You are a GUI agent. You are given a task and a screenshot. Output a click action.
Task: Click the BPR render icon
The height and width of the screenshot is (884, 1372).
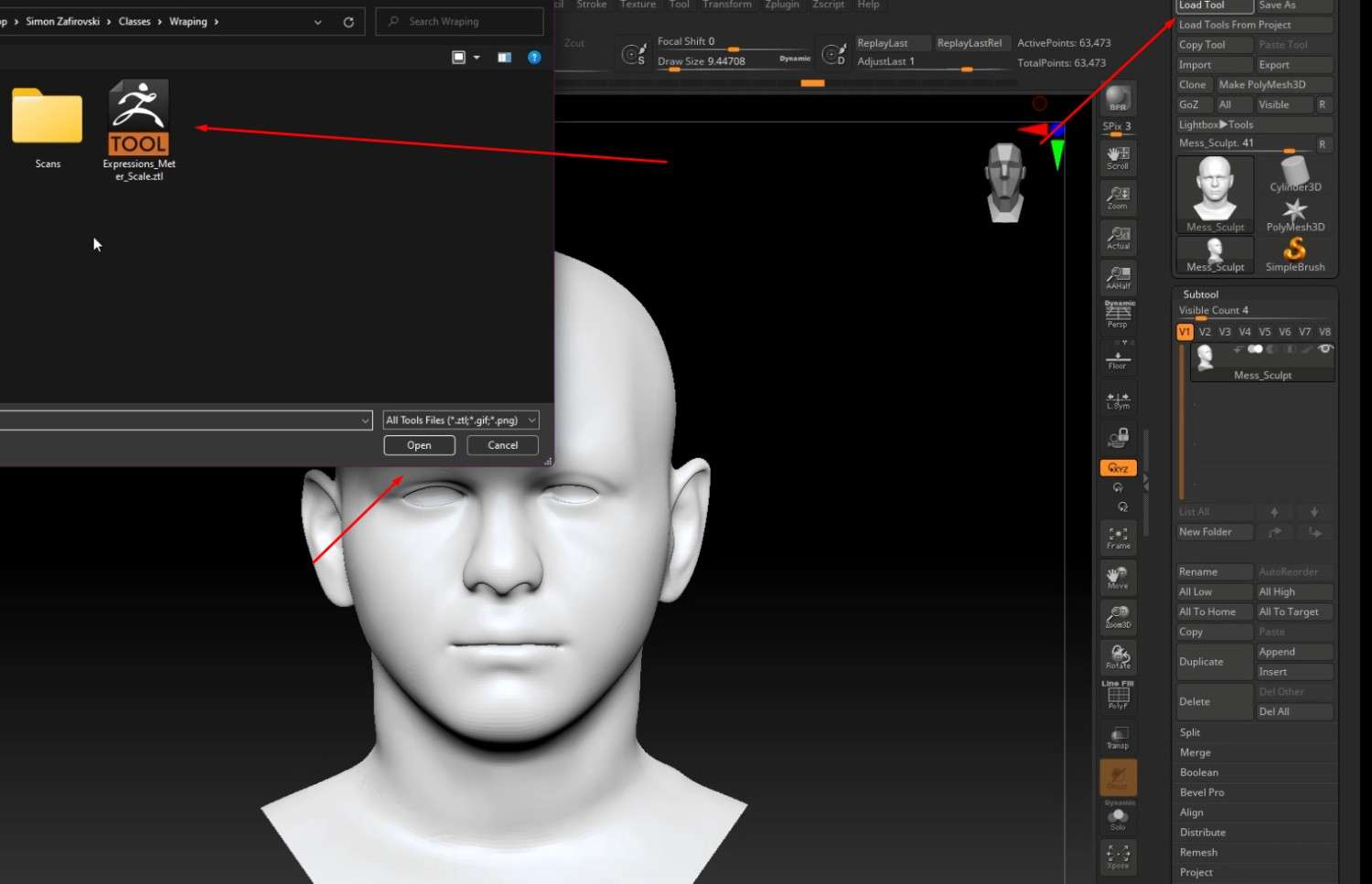click(1117, 99)
